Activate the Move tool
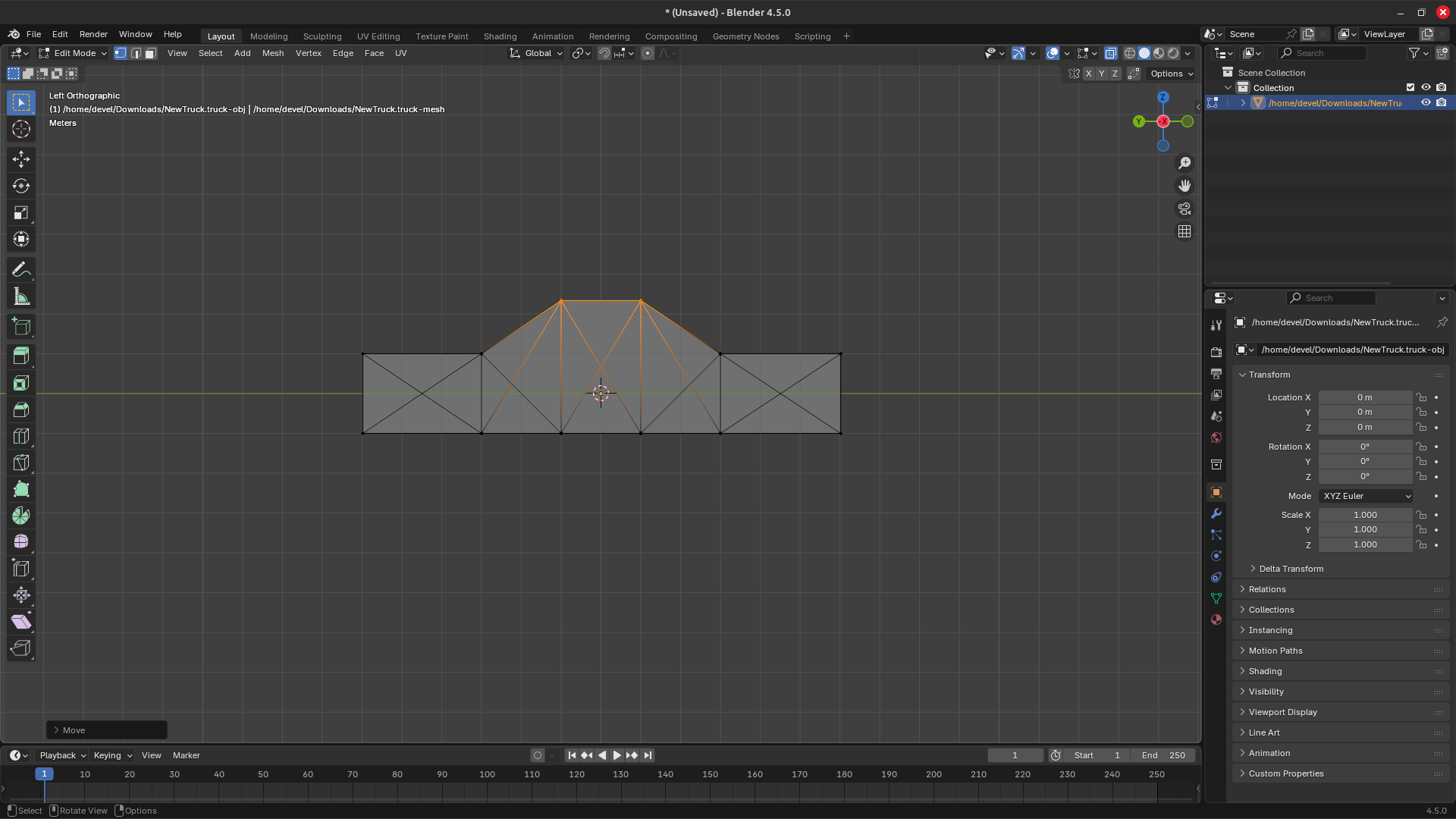 [21, 158]
